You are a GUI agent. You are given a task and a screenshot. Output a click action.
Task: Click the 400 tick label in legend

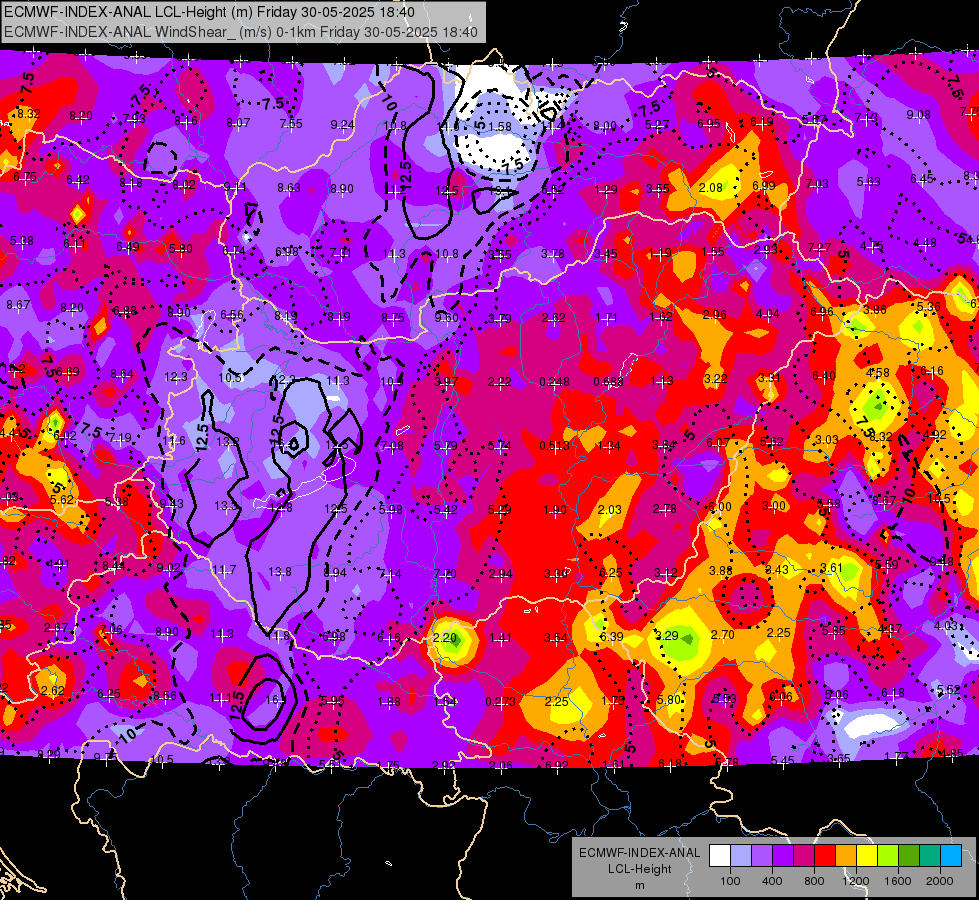[772, 881]
